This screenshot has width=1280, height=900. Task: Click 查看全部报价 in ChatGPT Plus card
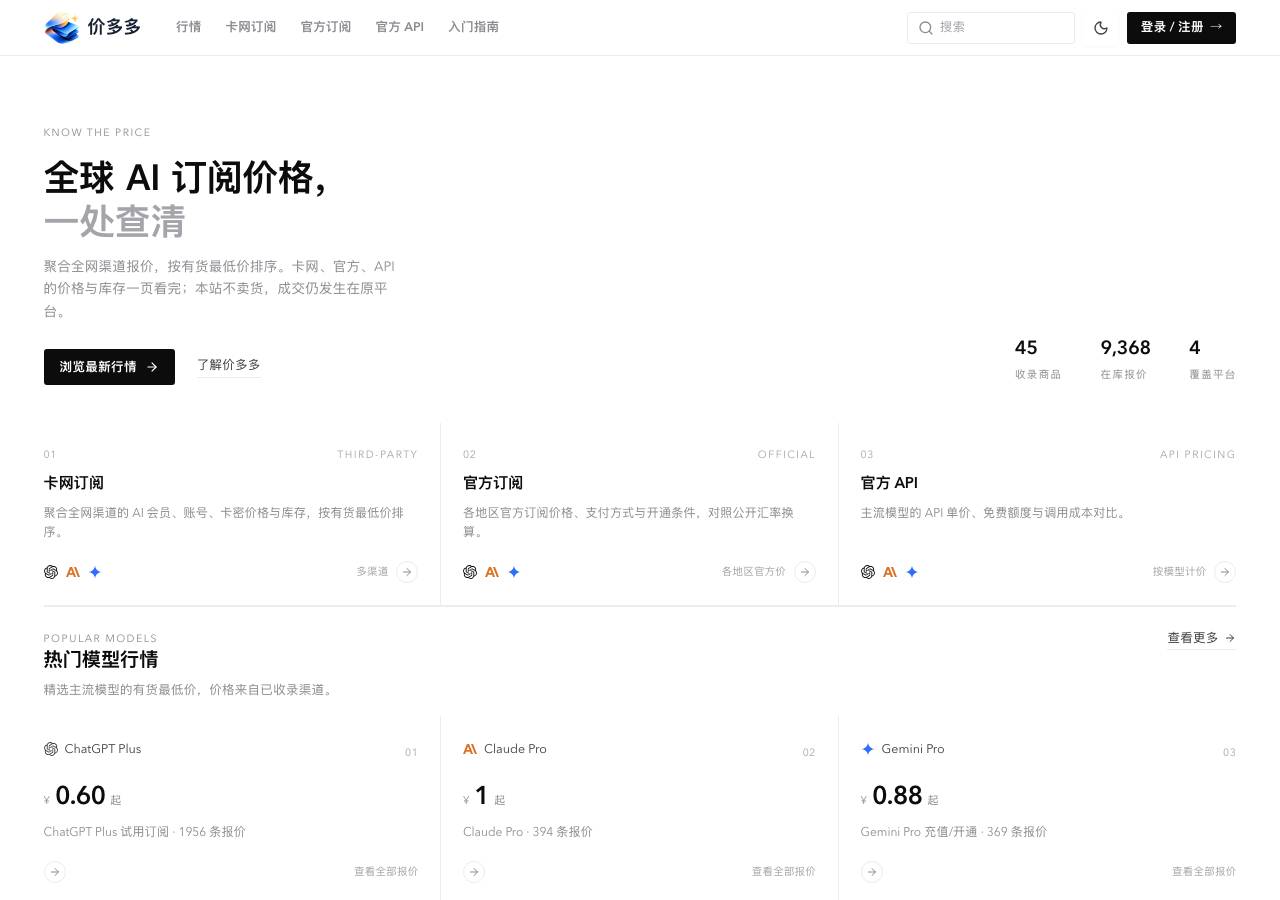tap(386, 872)
